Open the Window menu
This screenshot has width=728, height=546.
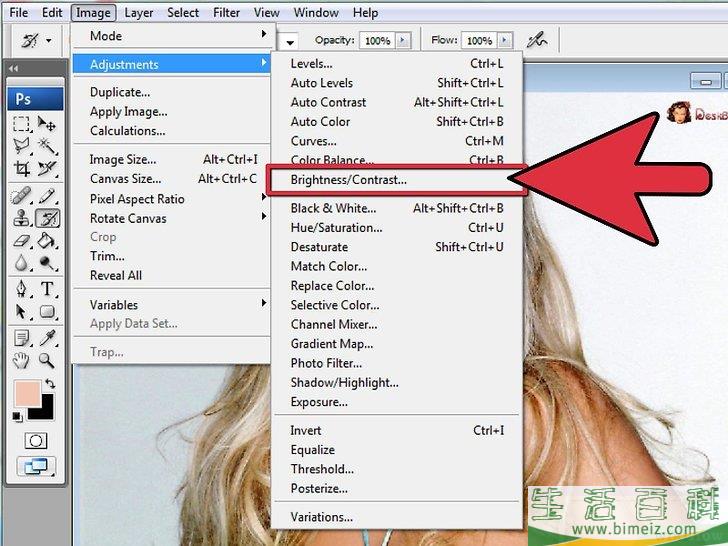click(316, 13)
